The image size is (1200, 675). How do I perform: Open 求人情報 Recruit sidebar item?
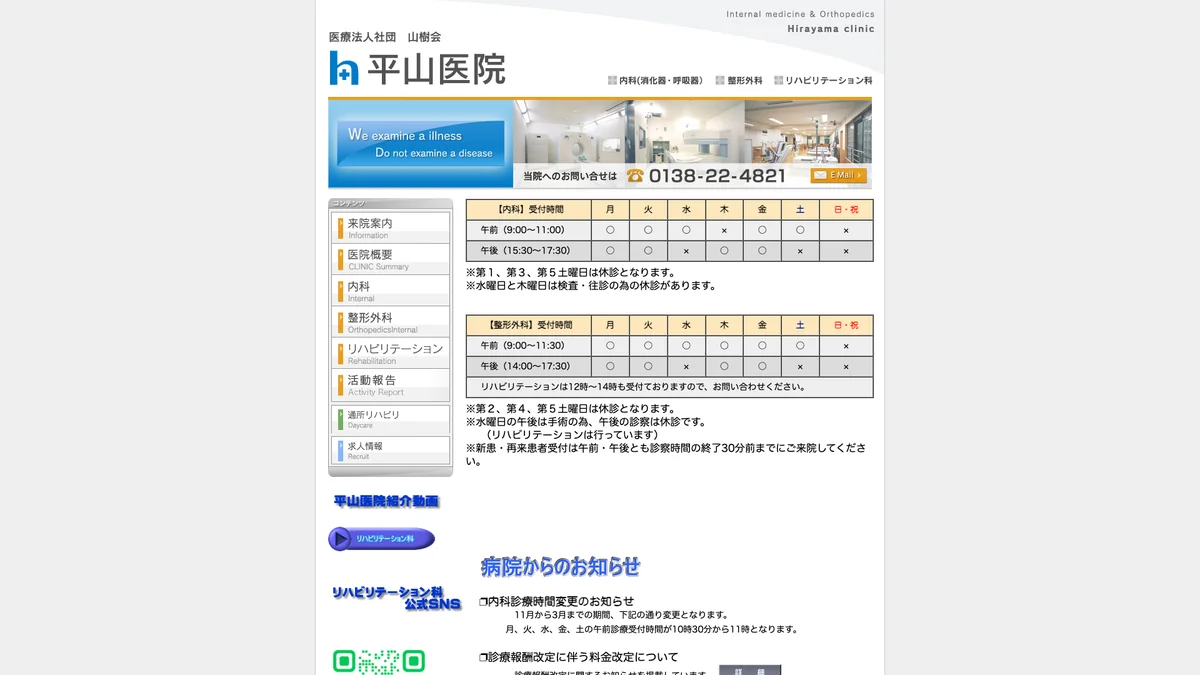tap(391, 450)
